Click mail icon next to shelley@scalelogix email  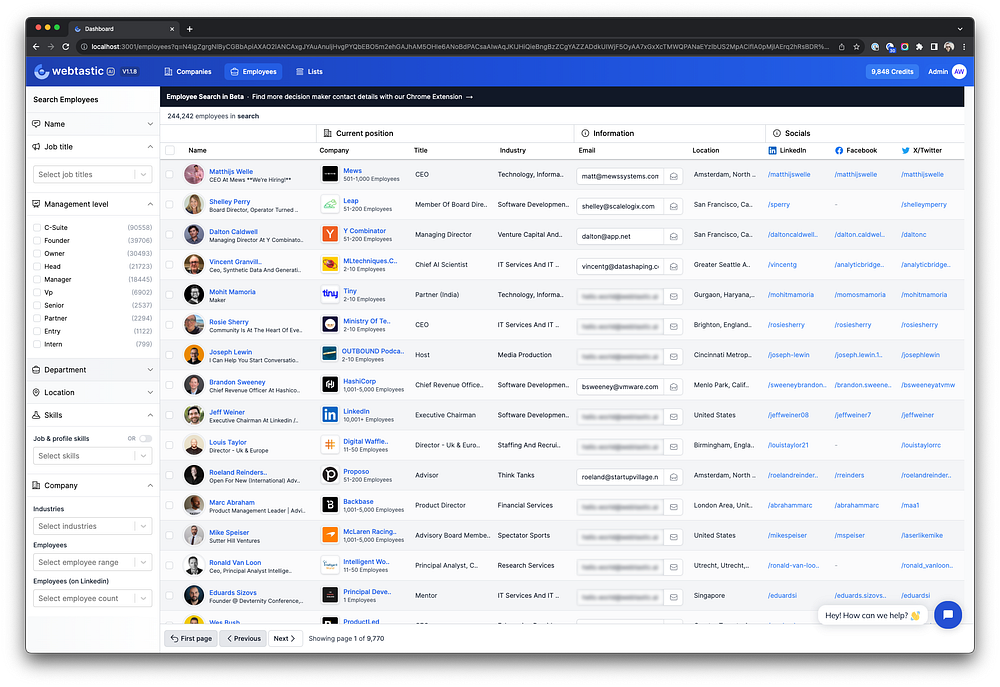pyautogui.click(x=673, y=206)
